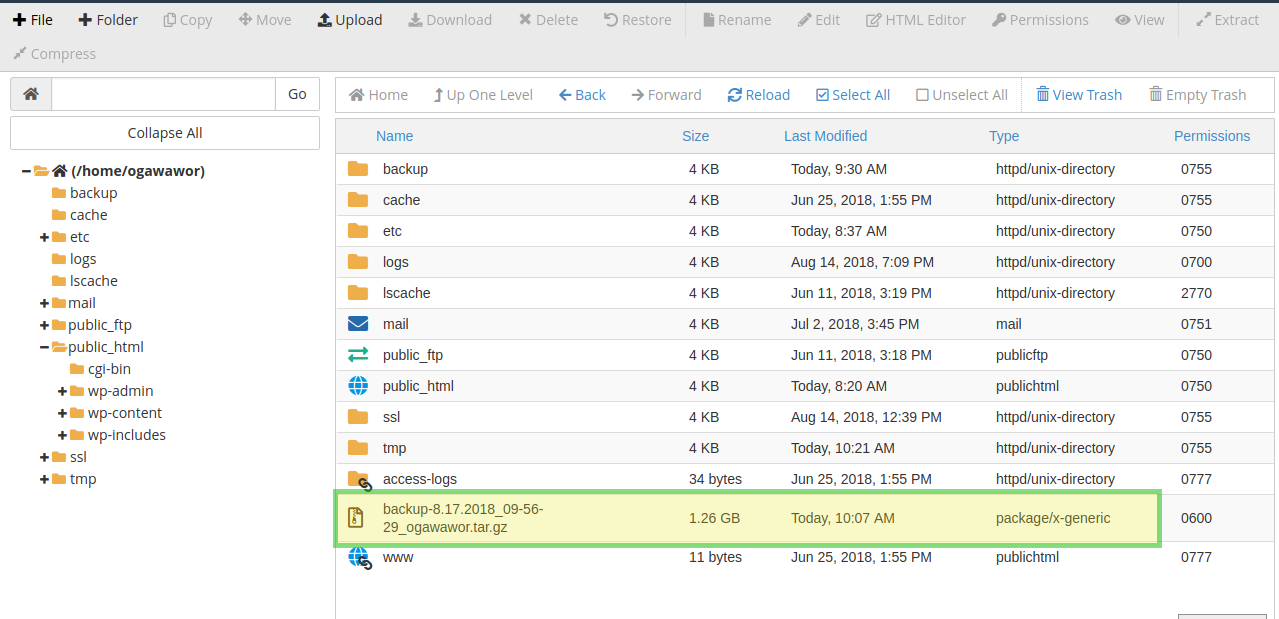Click the Compress toolbar button

click(54, 54)
